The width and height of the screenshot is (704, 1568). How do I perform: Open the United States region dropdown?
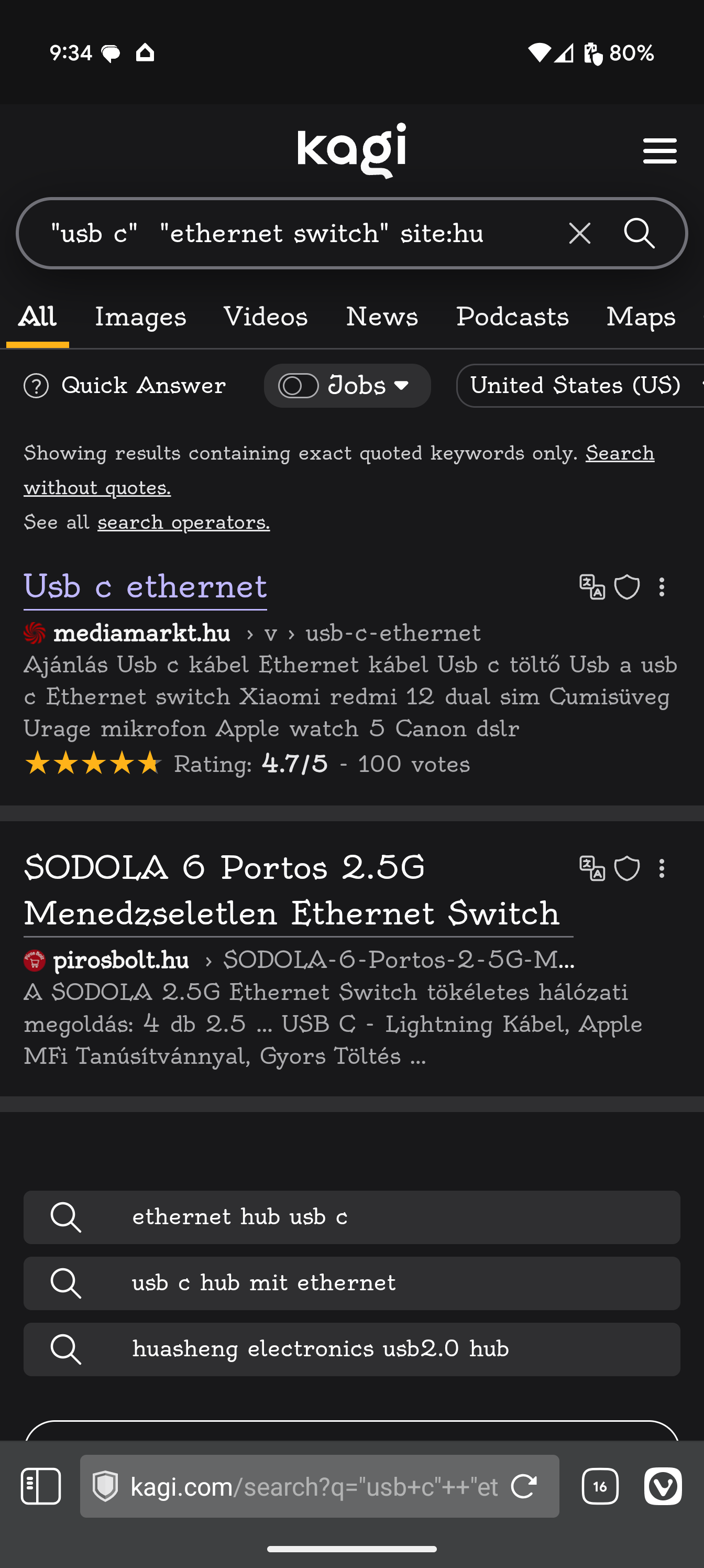pos(578,385)
